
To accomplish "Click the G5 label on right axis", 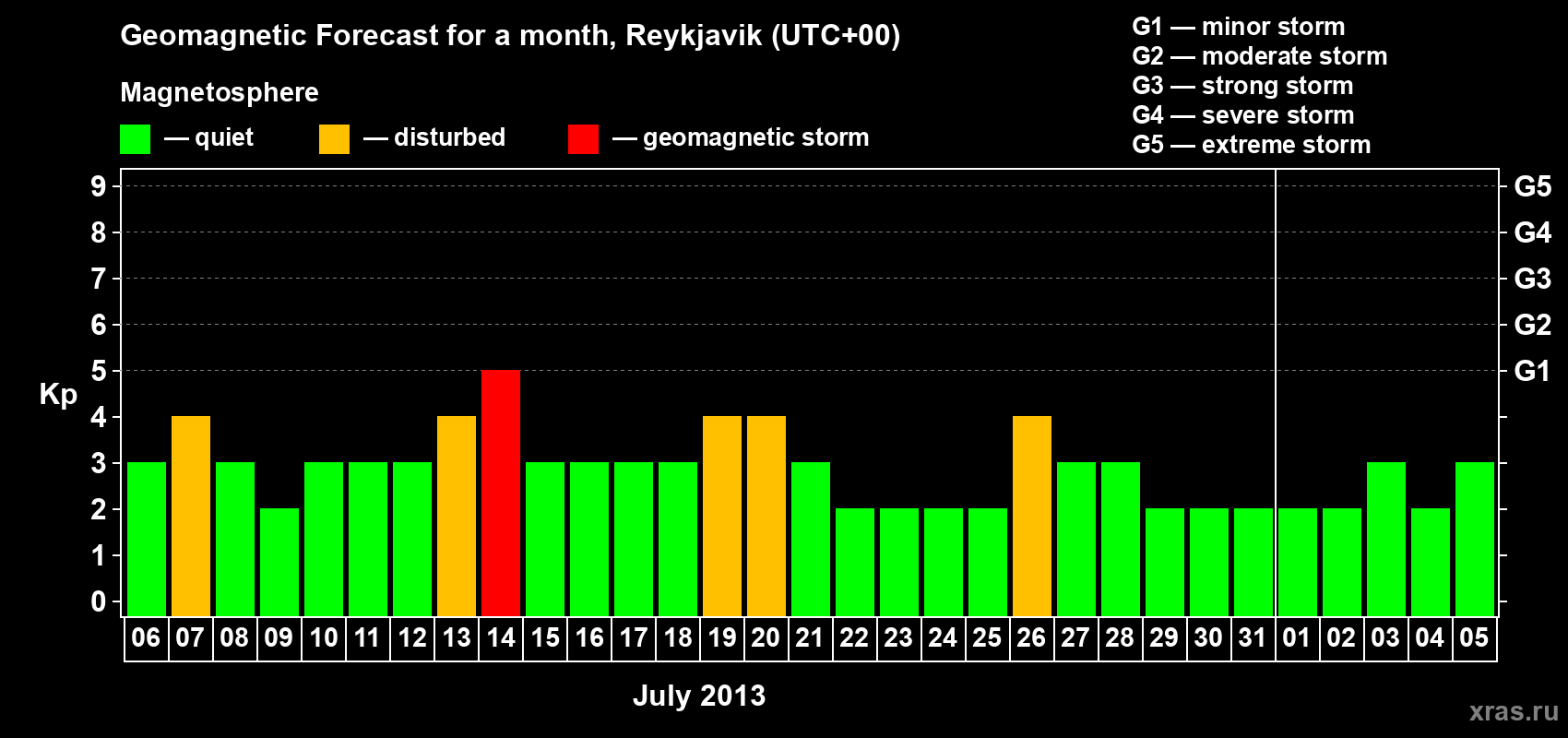I will 1533,186.
